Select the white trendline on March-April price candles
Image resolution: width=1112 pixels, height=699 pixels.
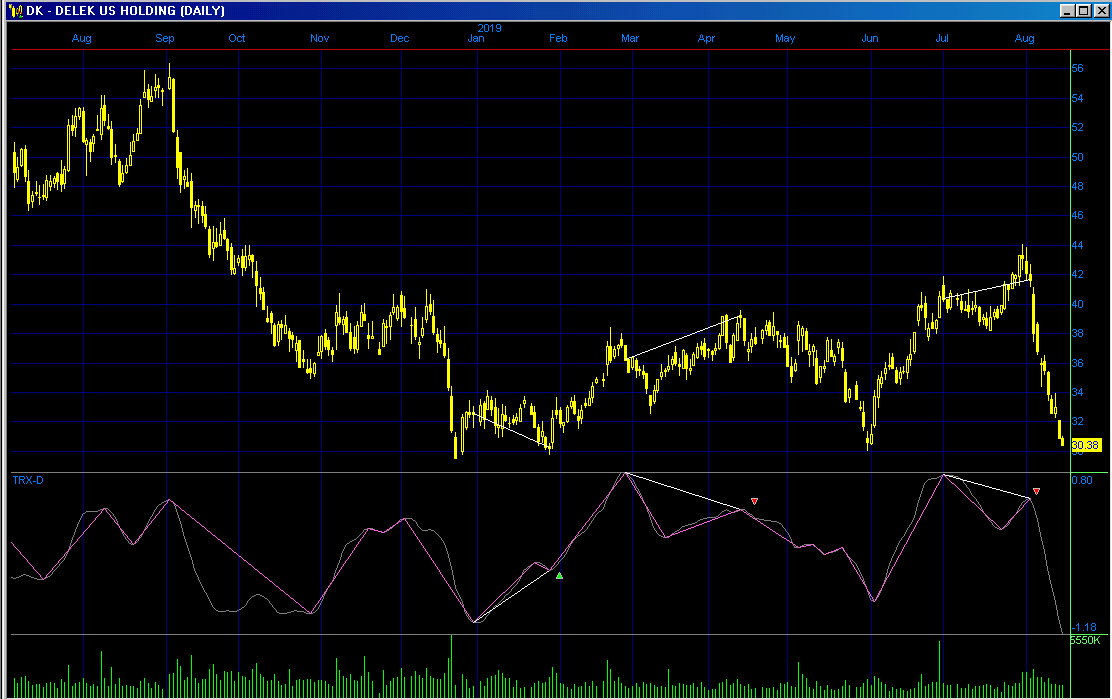pos(683,337)
